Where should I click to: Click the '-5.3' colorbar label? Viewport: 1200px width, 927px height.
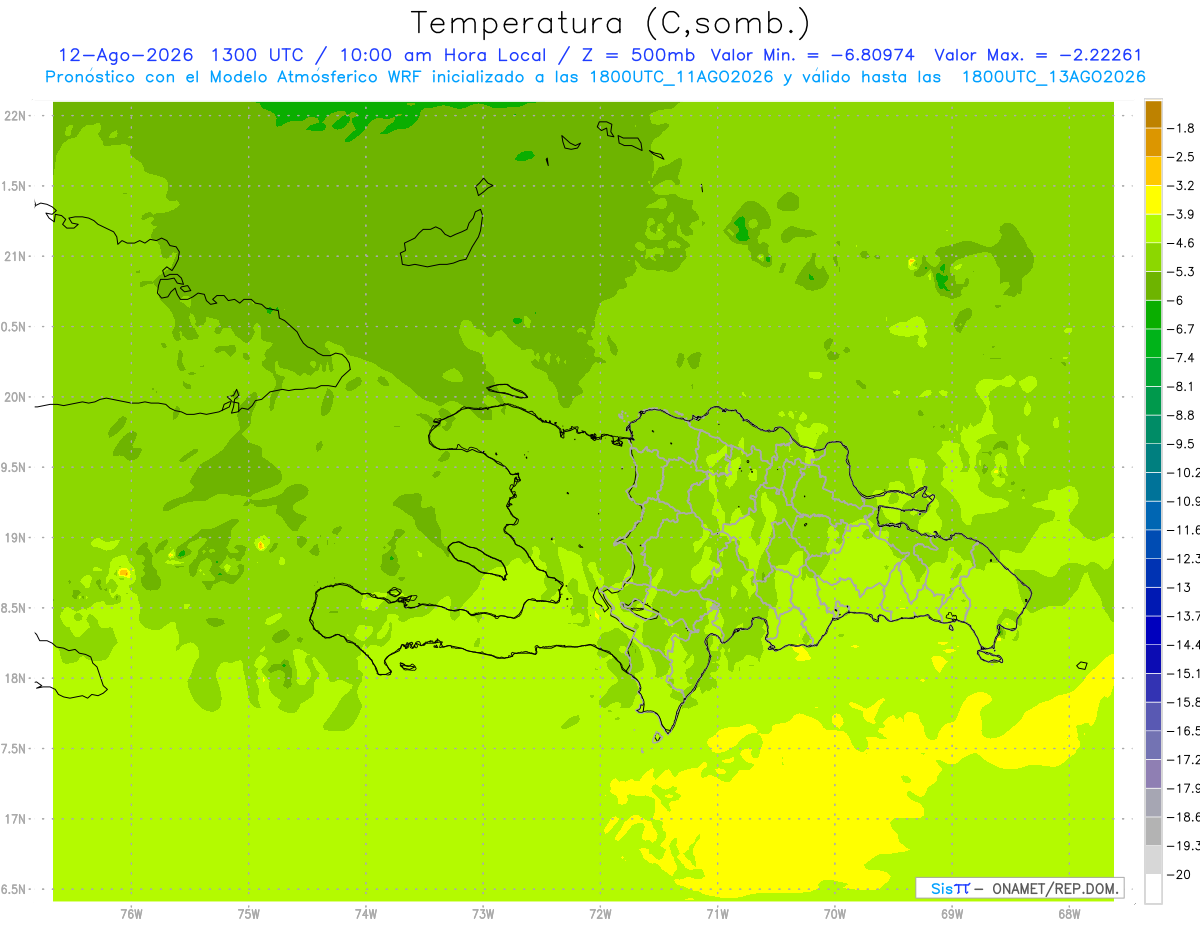click(1183, 271)
